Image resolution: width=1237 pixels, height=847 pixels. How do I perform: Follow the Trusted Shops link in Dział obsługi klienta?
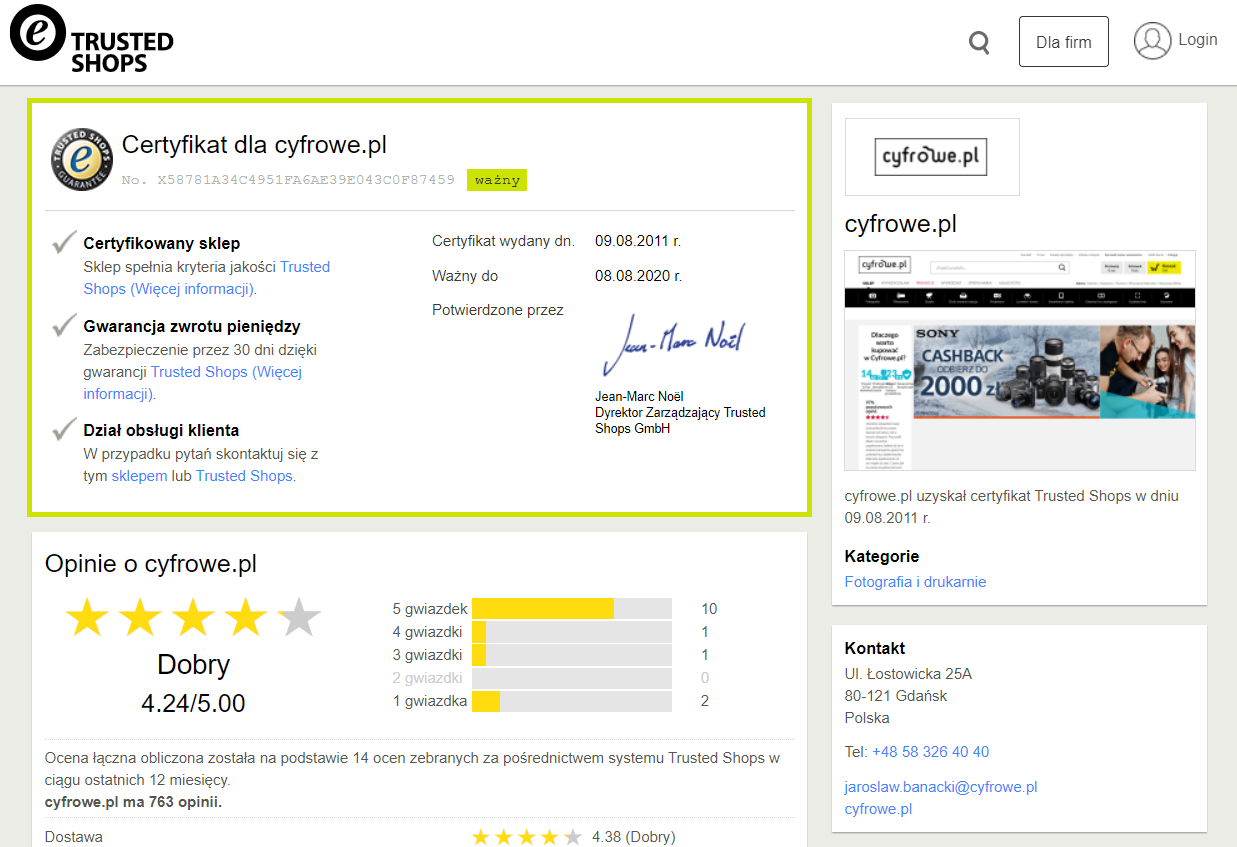pos(244,476)
